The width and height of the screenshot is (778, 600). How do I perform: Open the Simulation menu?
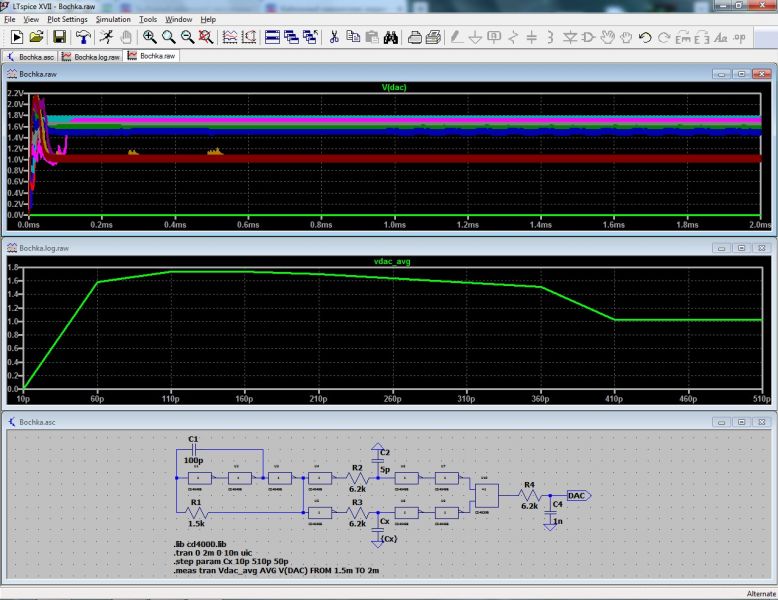(x=113, y=19)
